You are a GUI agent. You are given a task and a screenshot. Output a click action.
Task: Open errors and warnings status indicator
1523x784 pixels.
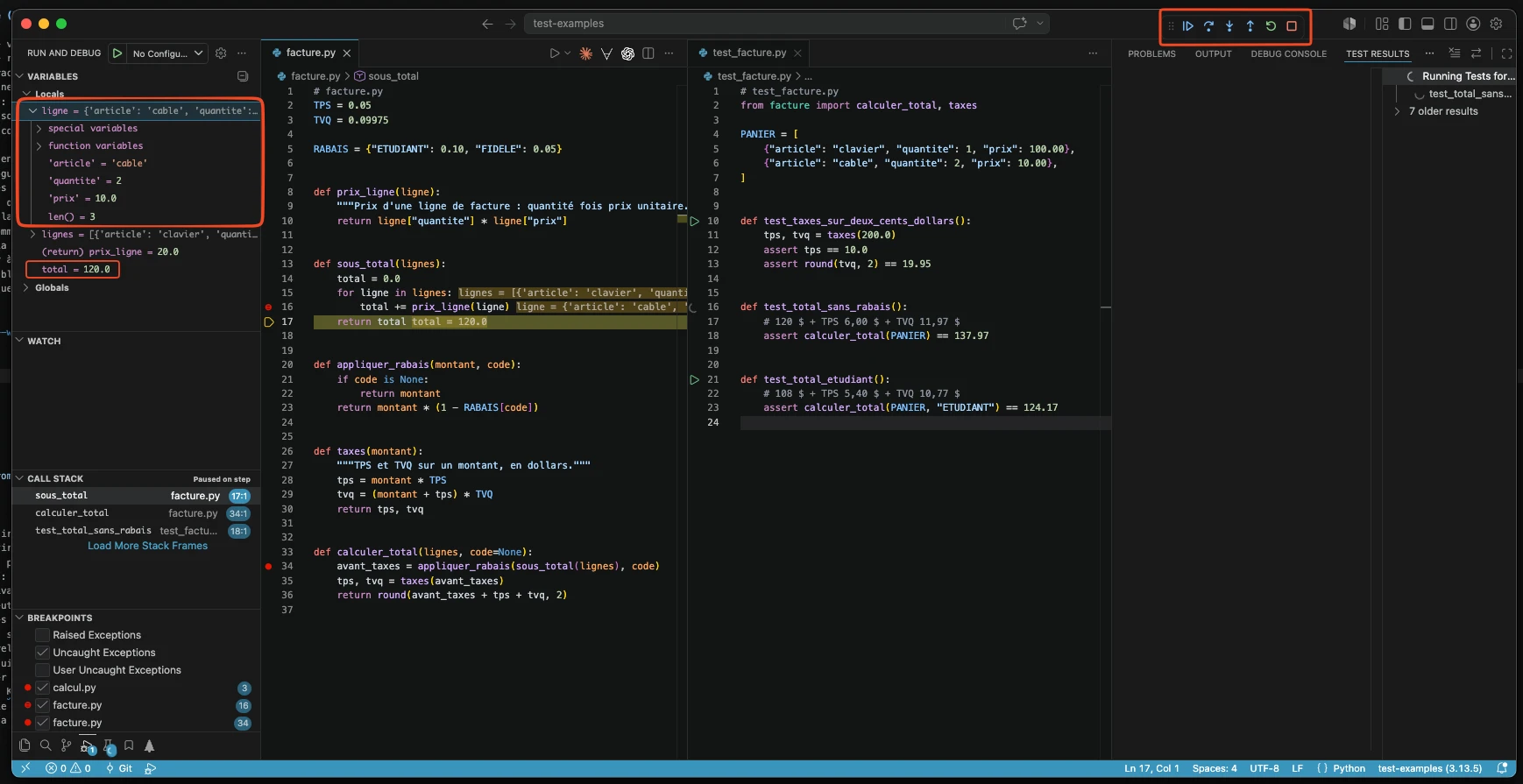click(x=68, y=768)
